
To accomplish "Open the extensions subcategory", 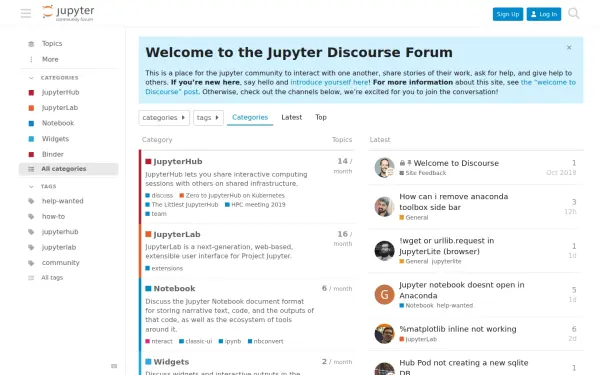I will [x=164, y=269].
